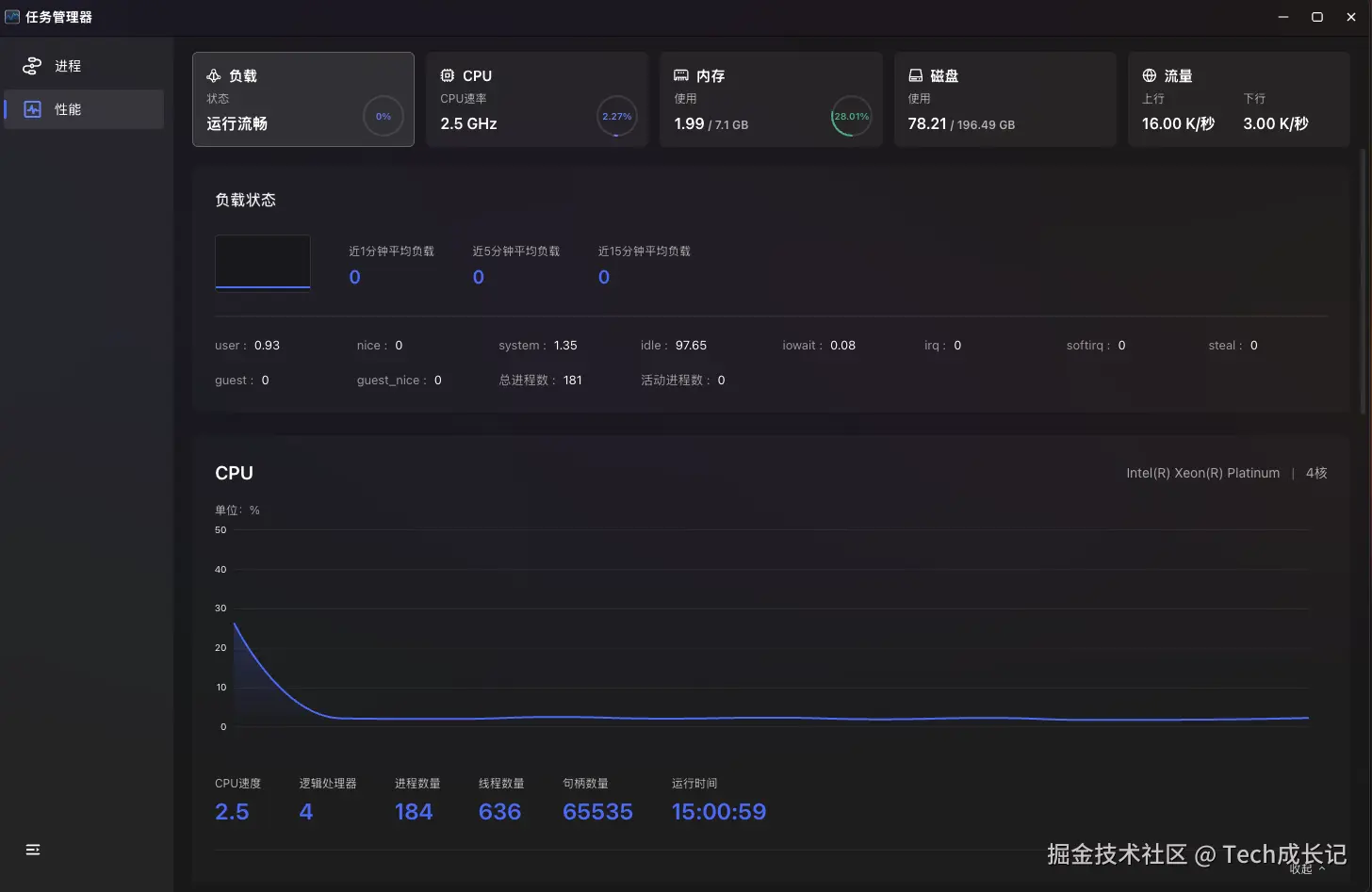
Task: Click the 任务管理器 app icon in the title bar
Action: click(13, 16)
